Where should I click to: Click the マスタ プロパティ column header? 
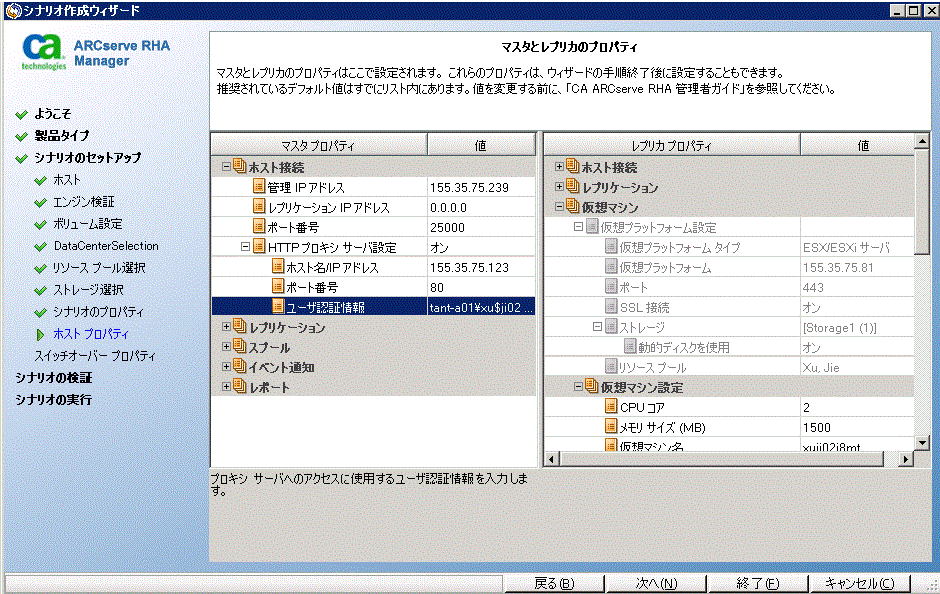tap(319, 146)
